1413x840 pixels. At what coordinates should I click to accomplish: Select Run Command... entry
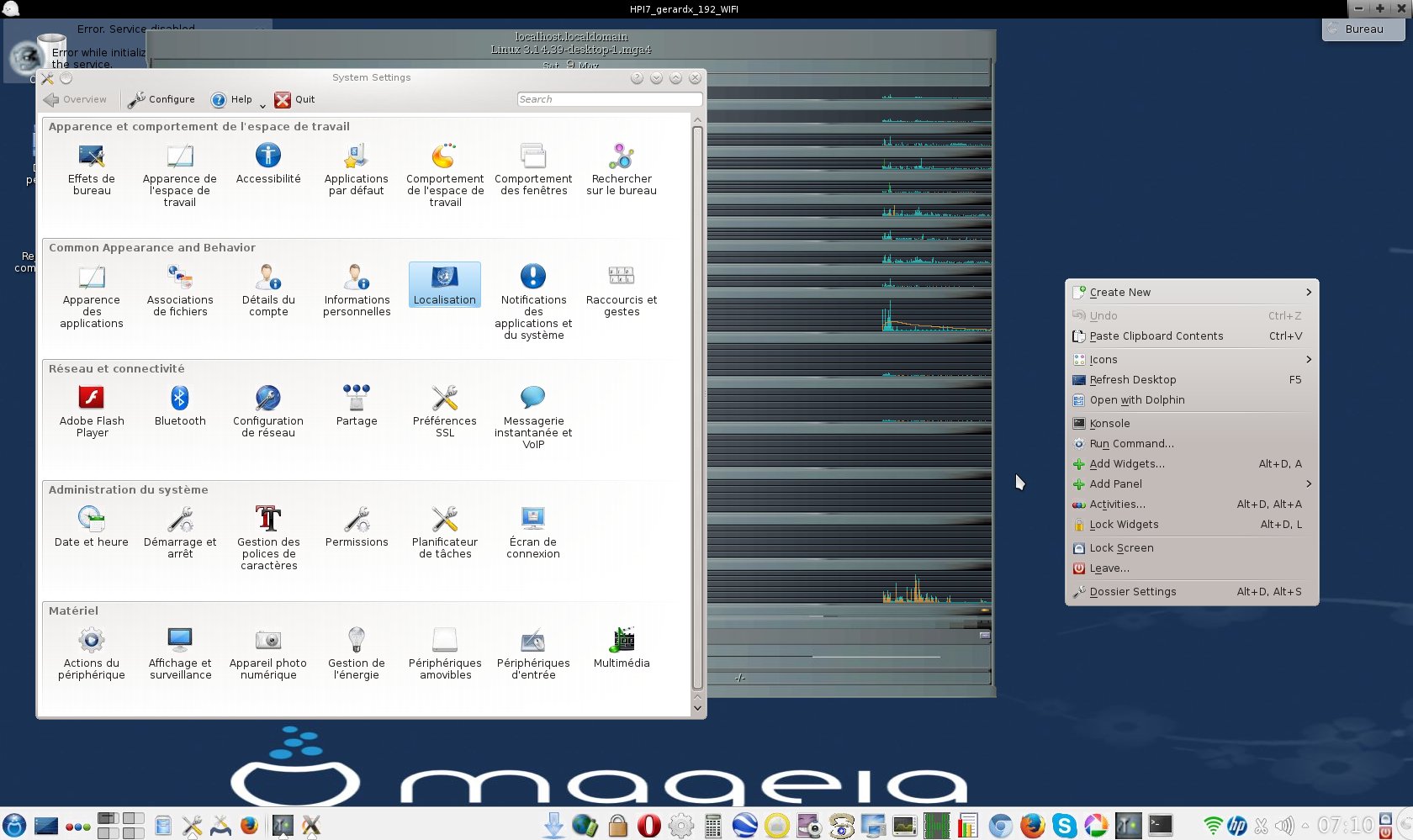1192,443
